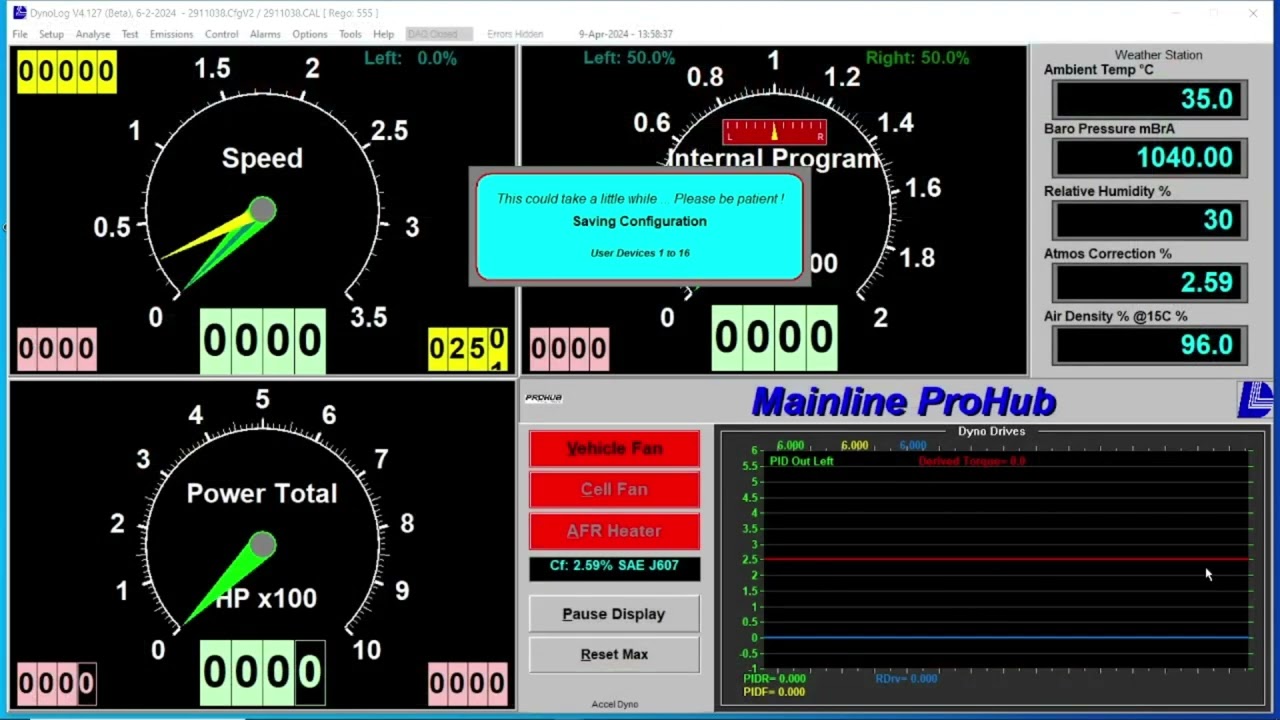Click the Saving Configuration dialog message
This screenshot has height=720, width=1280.
(x=640, y=221)
